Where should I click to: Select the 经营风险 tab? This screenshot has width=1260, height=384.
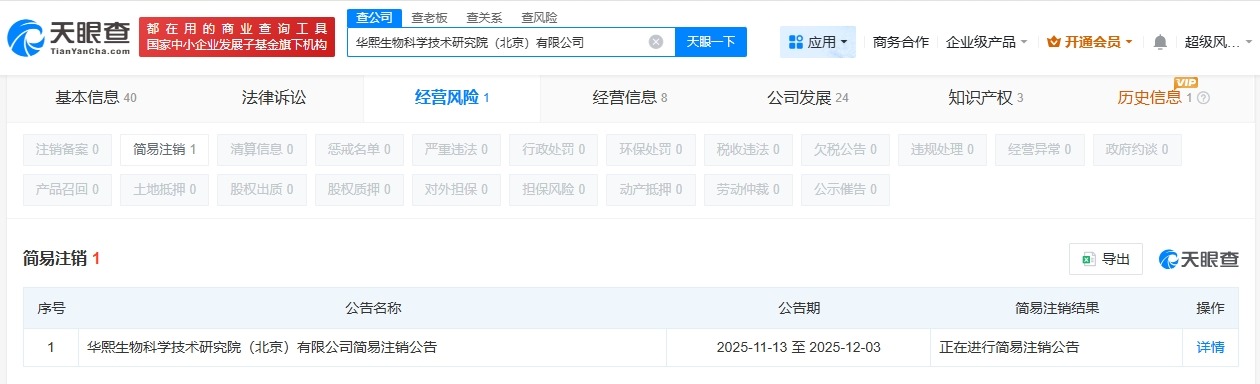pyautogui.click(x=452, y=98)
